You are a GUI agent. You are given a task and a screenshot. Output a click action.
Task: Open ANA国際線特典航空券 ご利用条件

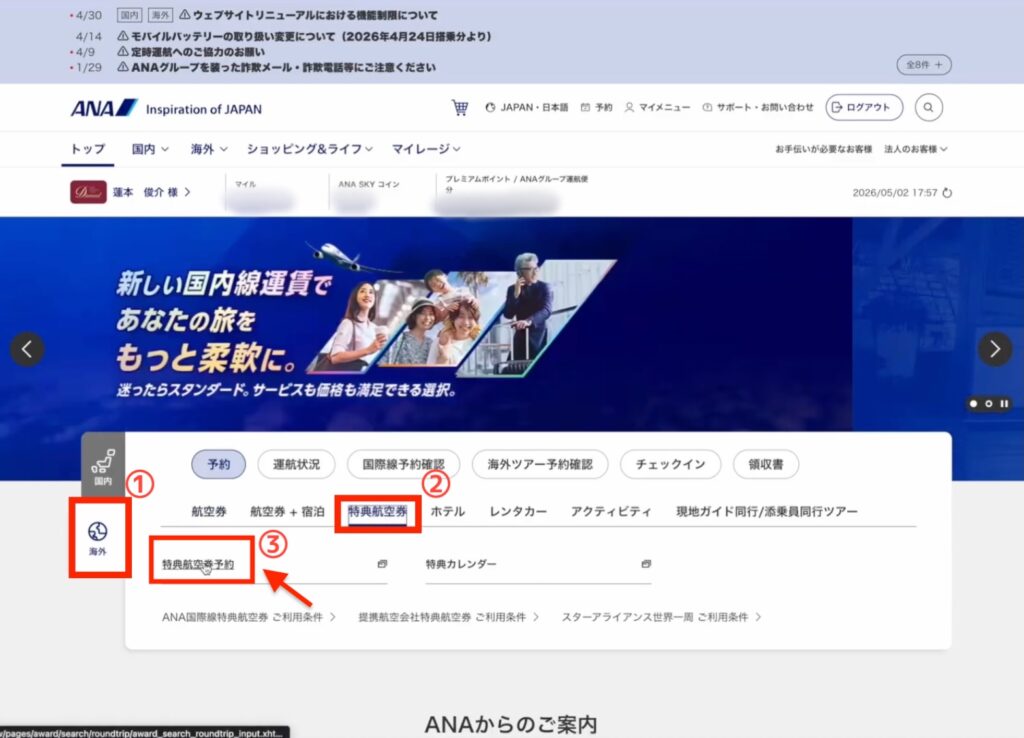point(249,617)
